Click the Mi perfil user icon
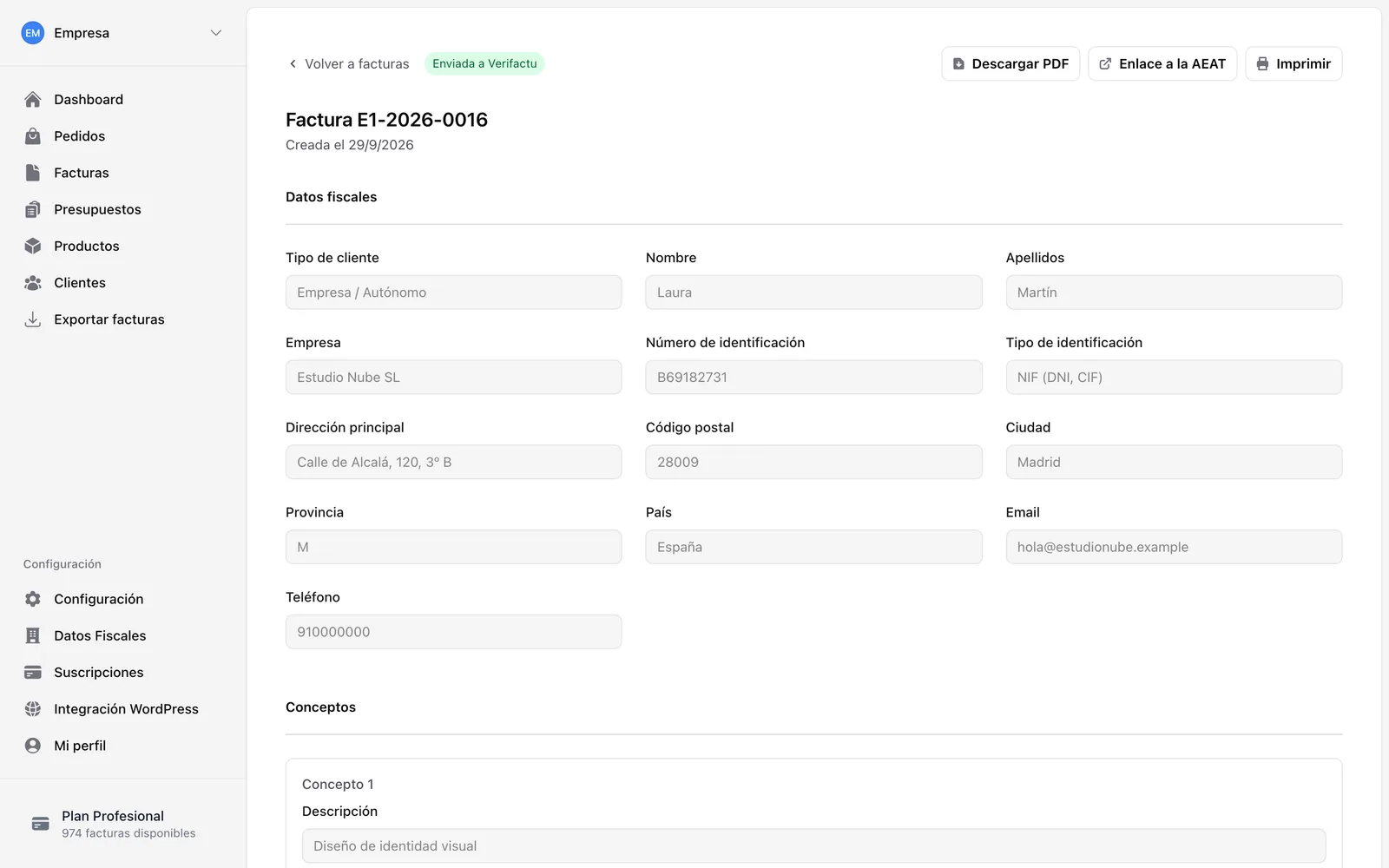This screenshot has width=1389, height=868. click(33, 746)
